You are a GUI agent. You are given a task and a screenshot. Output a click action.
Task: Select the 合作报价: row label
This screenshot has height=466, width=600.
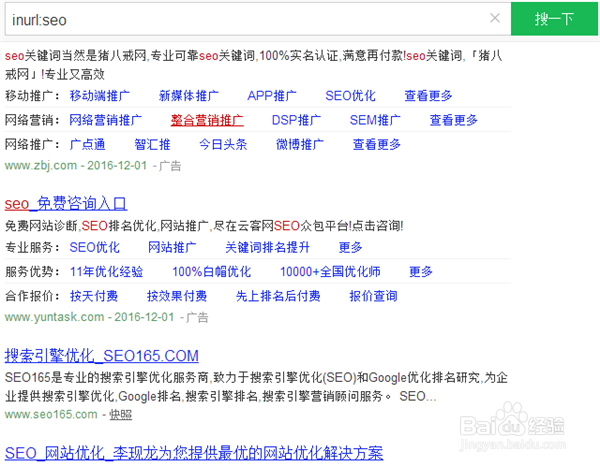[33, 296]
